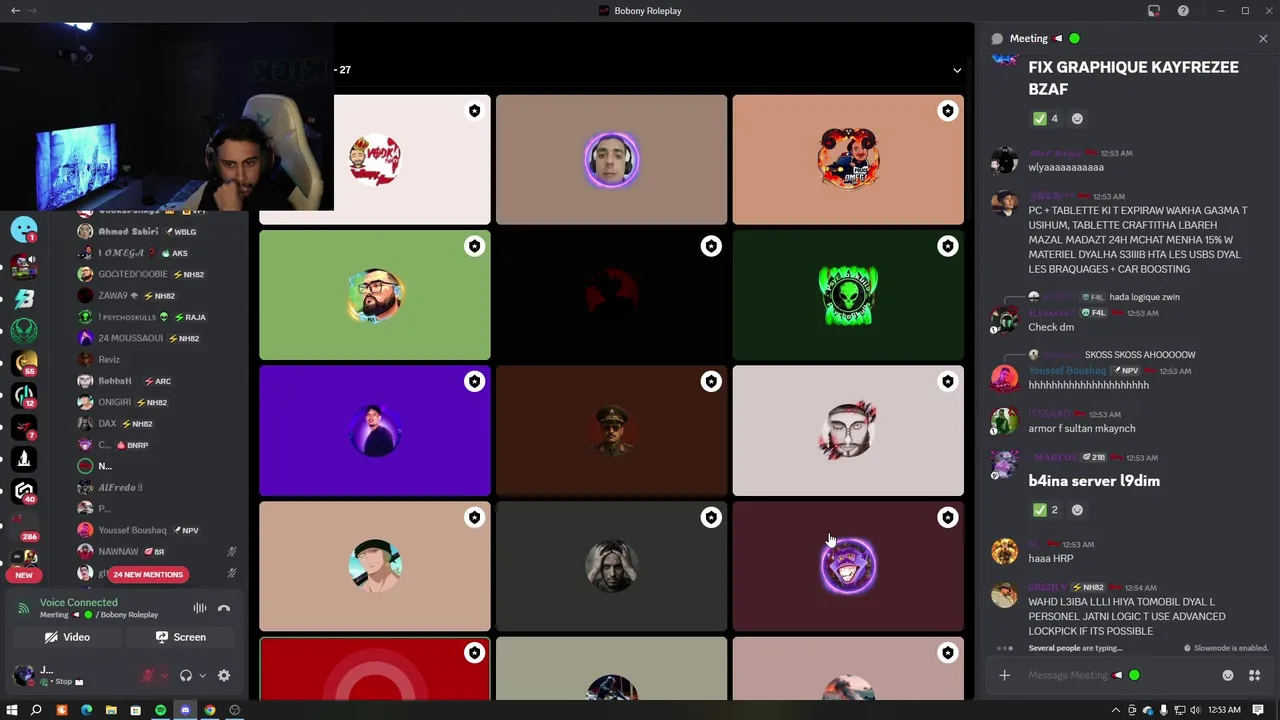Click the plus attachment button in chat
This screenshot has width=1280, height=720.
(x=1004, y=675)
